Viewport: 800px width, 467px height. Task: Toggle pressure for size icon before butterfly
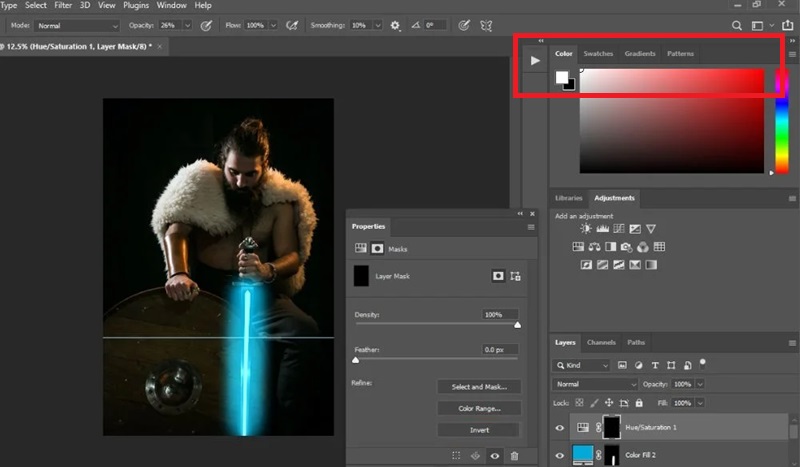(464, 26)
